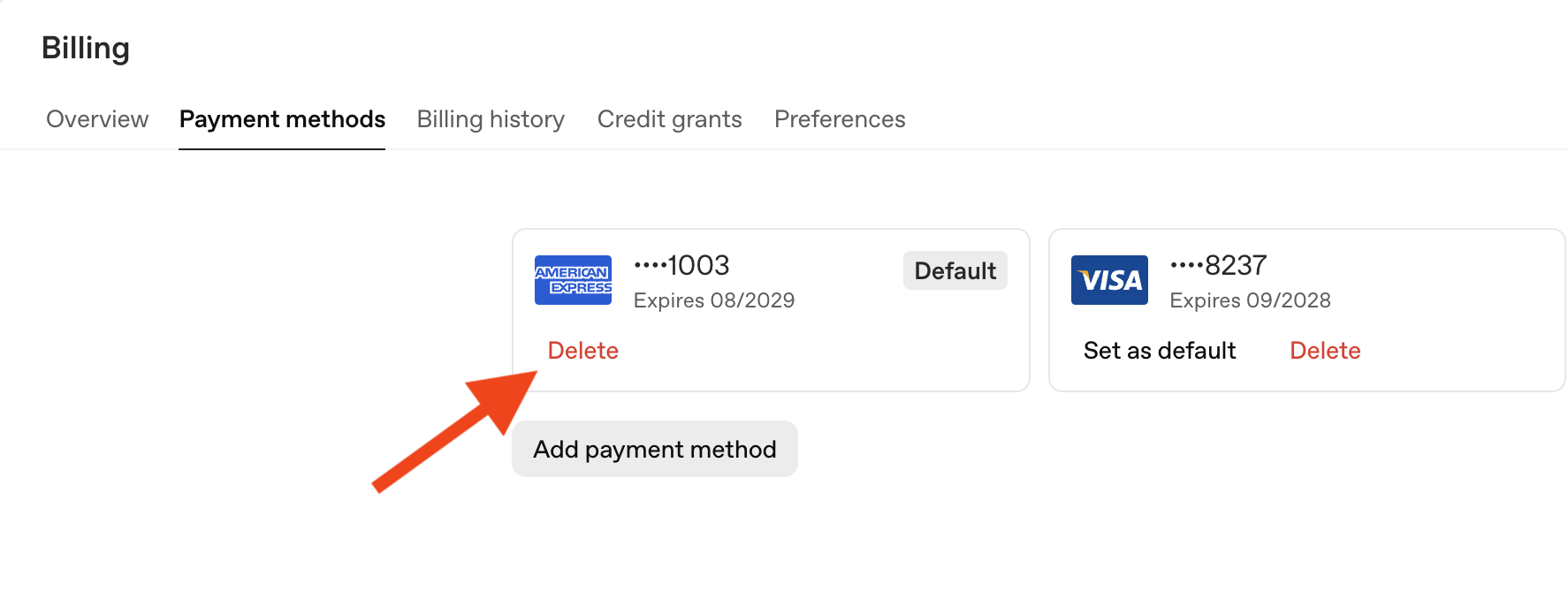Switch to the Overview tab
The width and height of the screenshot is (1568, 599).
[x=96, y=119]
